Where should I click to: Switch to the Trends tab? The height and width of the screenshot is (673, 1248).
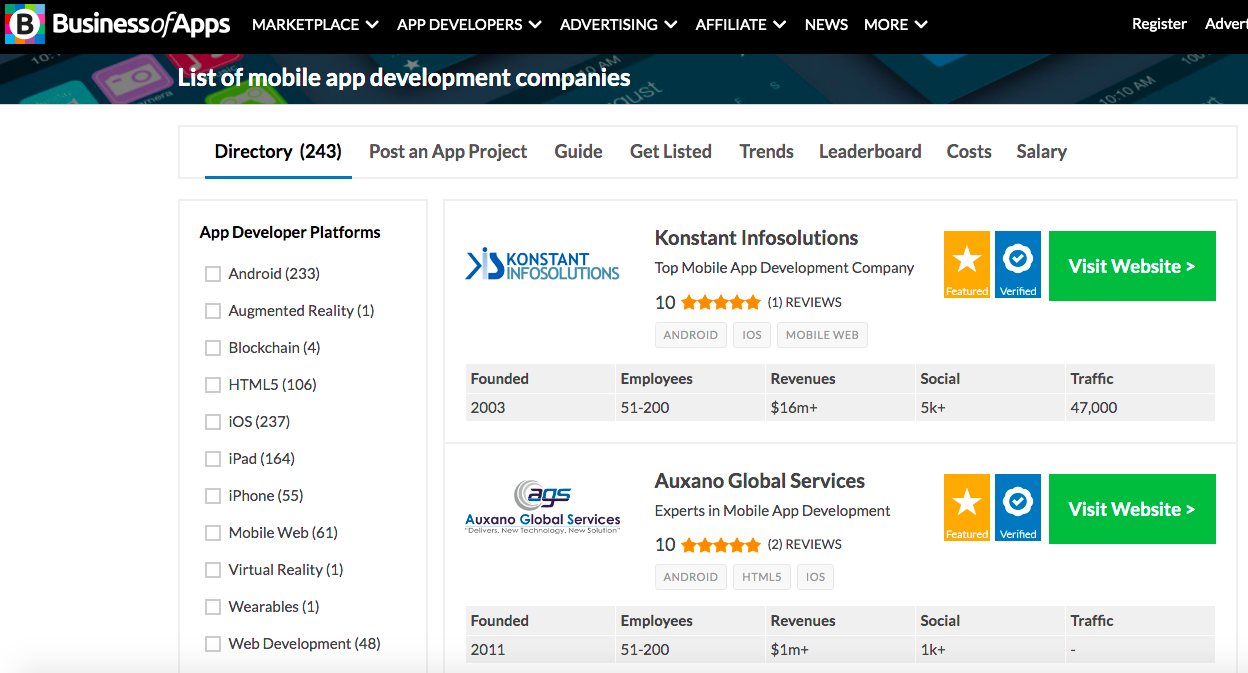(766, 152)
